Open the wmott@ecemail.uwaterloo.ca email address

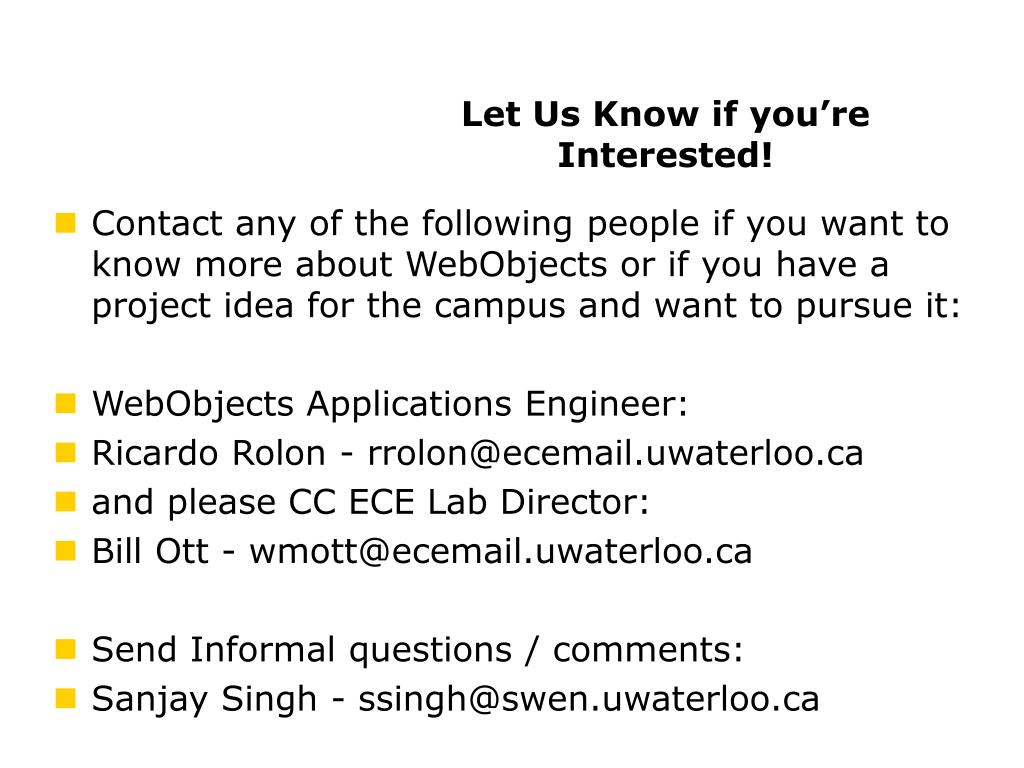[x=501, y=551]
